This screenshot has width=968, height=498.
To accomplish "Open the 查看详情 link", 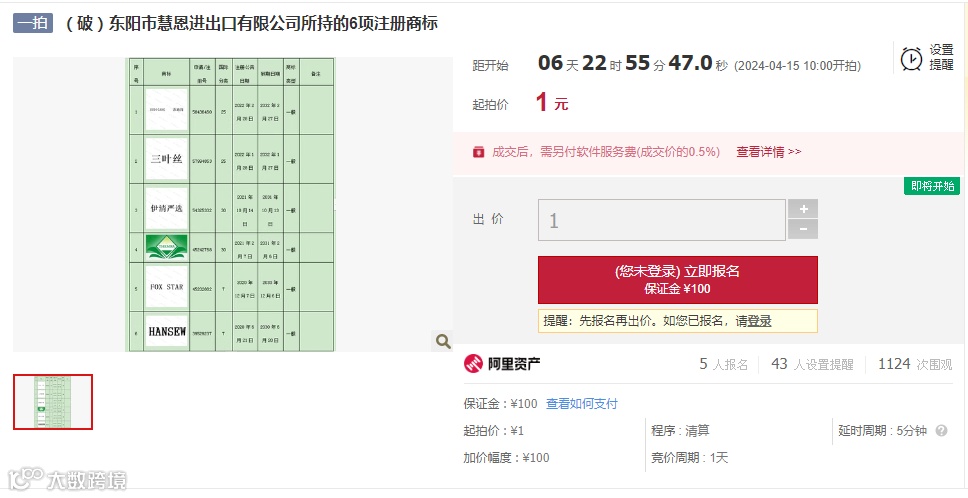I will (x=769, y=152).
